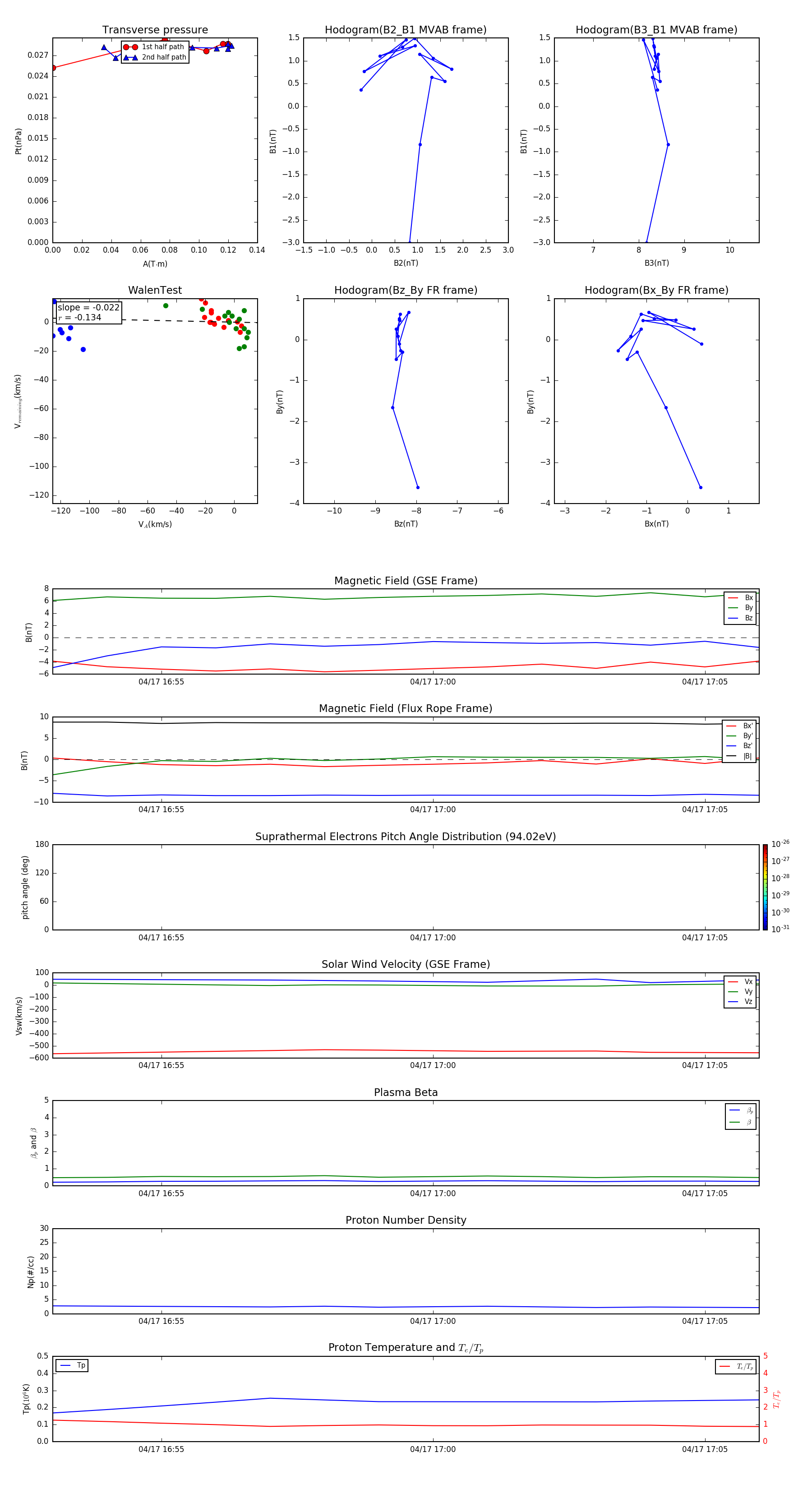The width and height of the screenshot is (812, 1489).
Task: Select the "Hodogram(Bx_By FR frame)" title
Action: (x=656, y=290)
